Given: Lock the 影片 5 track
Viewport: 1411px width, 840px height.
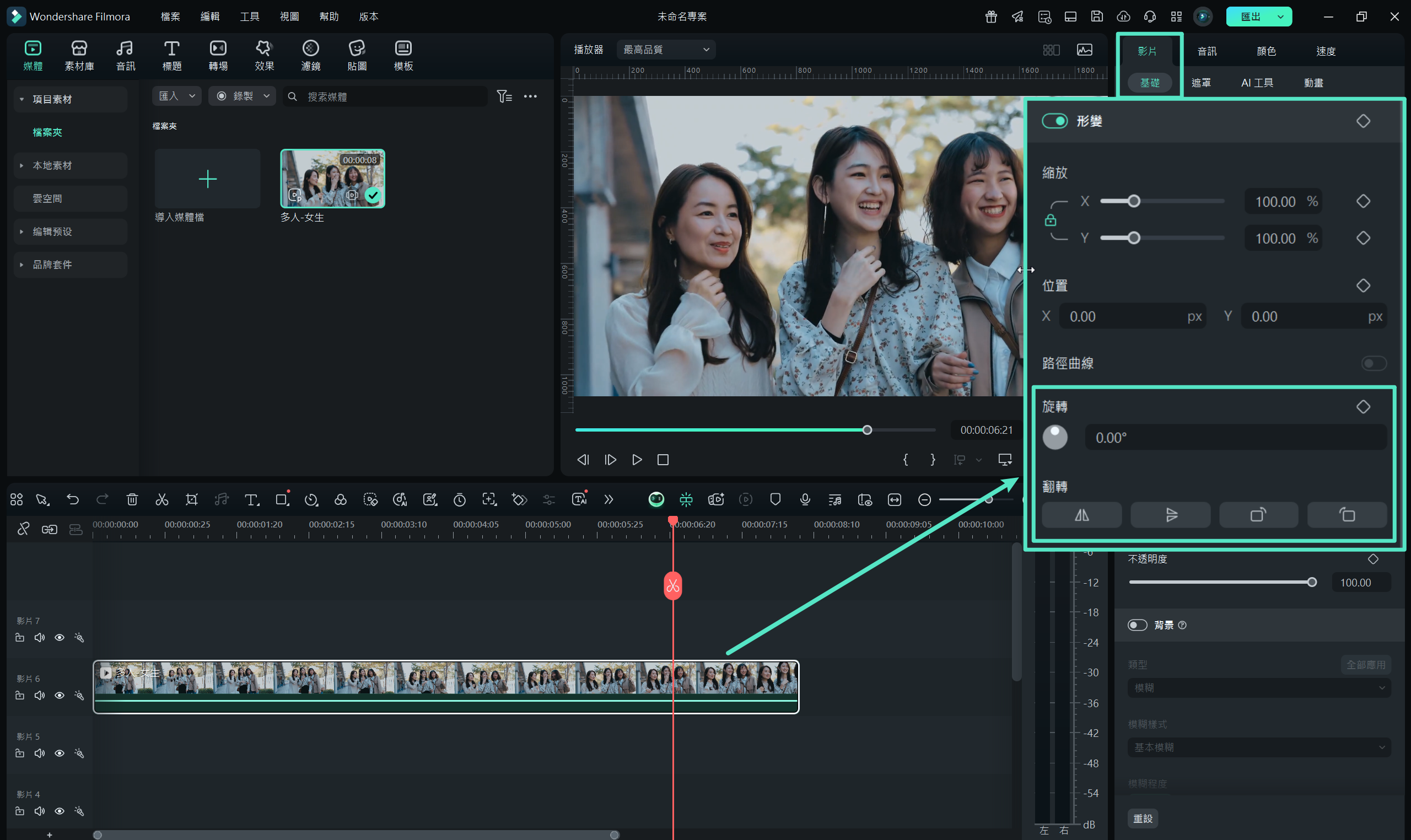Looking at the screenshot, I should click(20, 753).
